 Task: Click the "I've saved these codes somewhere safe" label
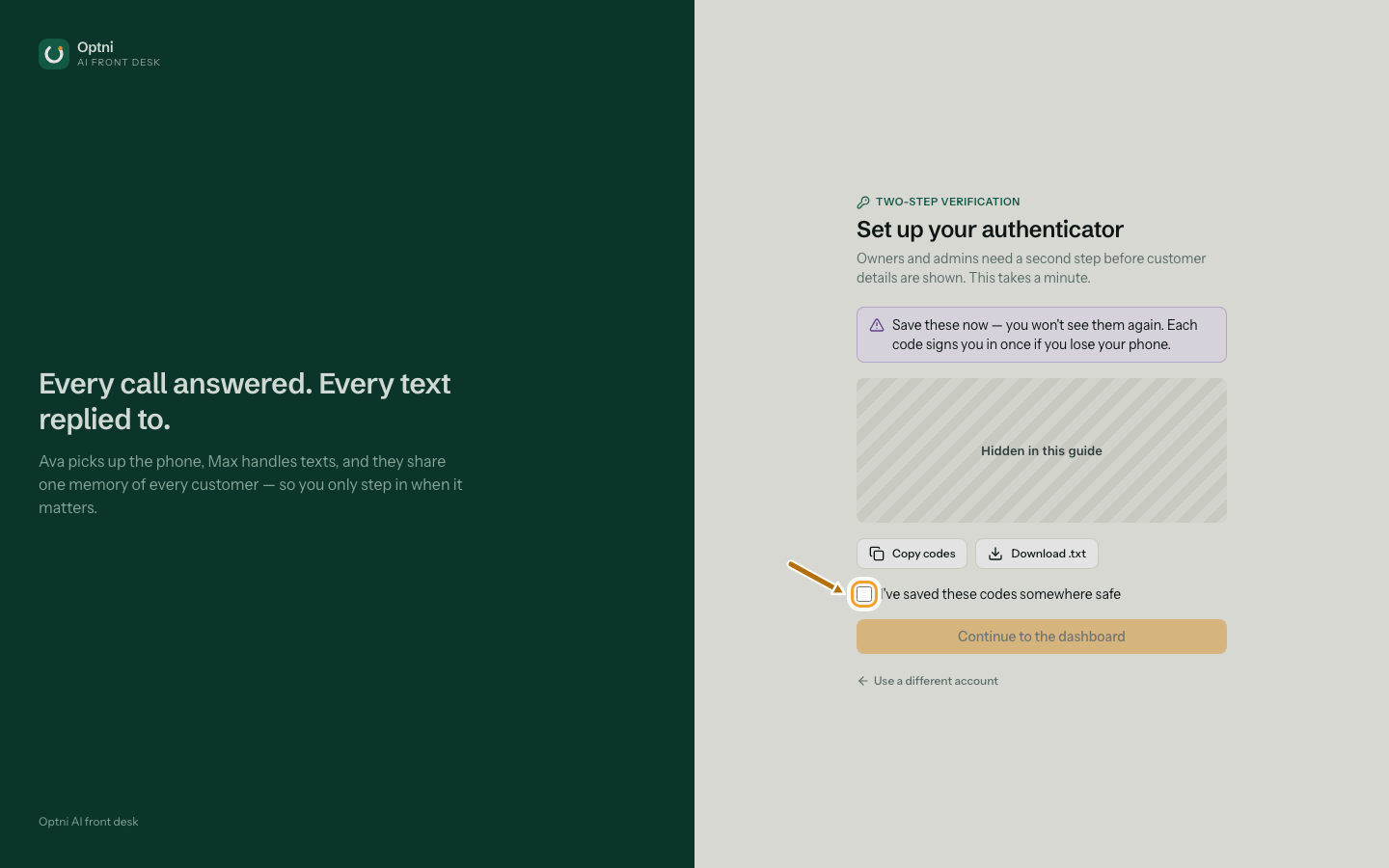[x=1000, y=594]
